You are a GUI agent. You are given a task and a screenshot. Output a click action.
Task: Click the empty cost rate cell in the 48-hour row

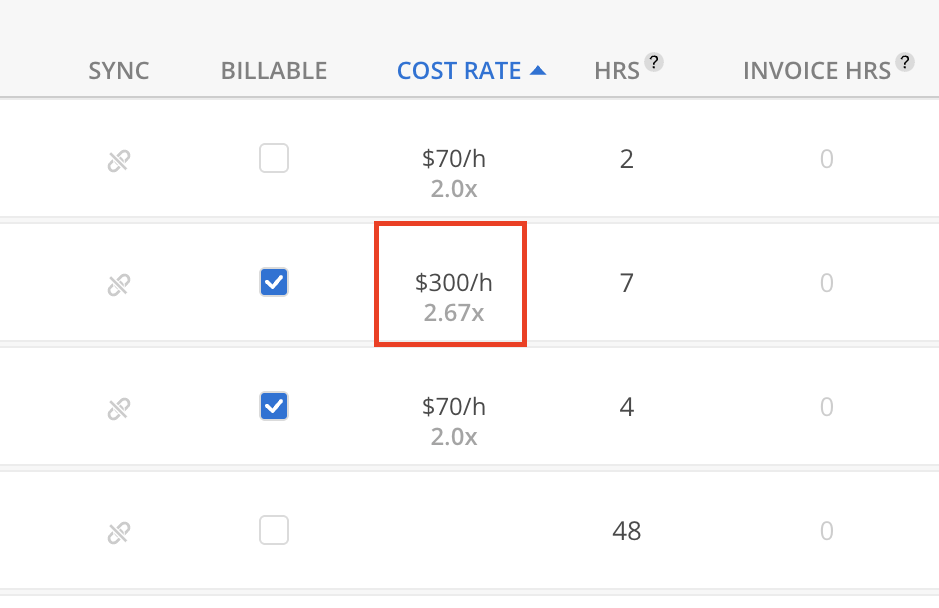pos(454,531)
